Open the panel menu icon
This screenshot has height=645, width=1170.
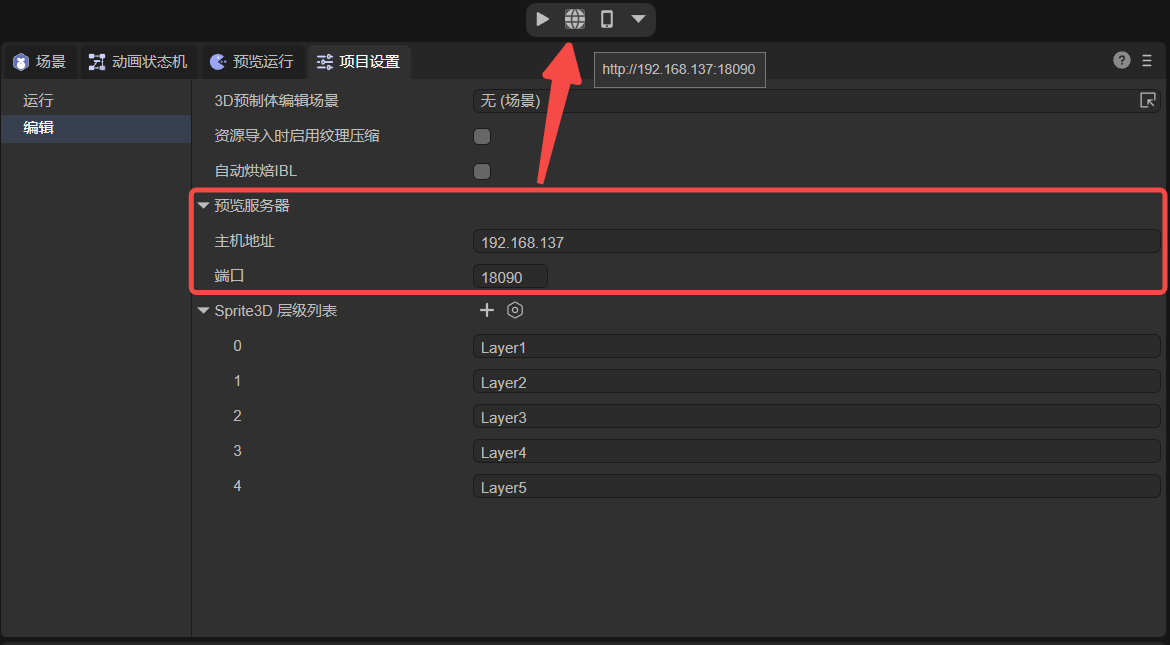1147,60
